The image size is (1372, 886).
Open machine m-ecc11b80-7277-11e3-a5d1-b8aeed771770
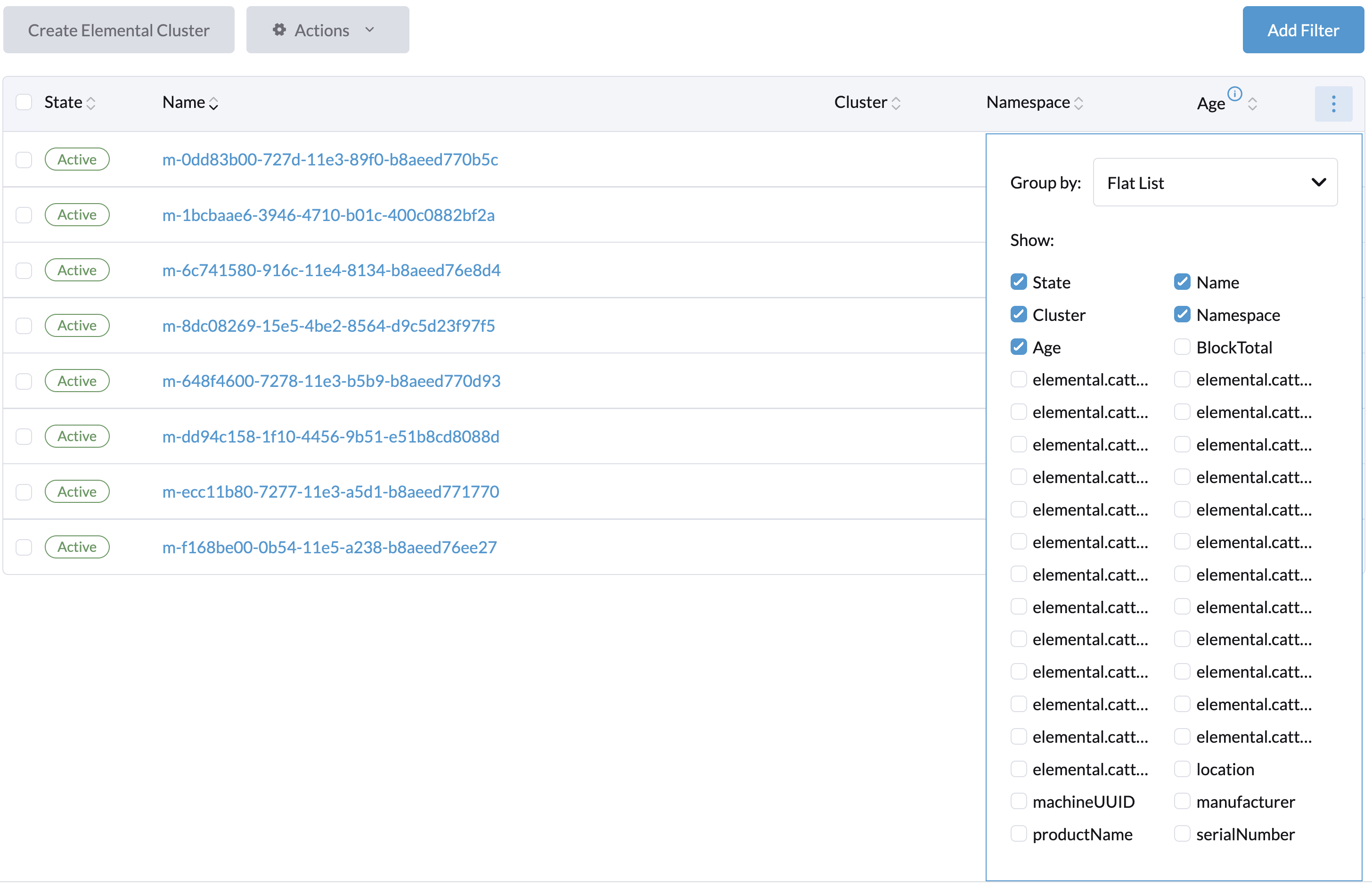(331, 492)
